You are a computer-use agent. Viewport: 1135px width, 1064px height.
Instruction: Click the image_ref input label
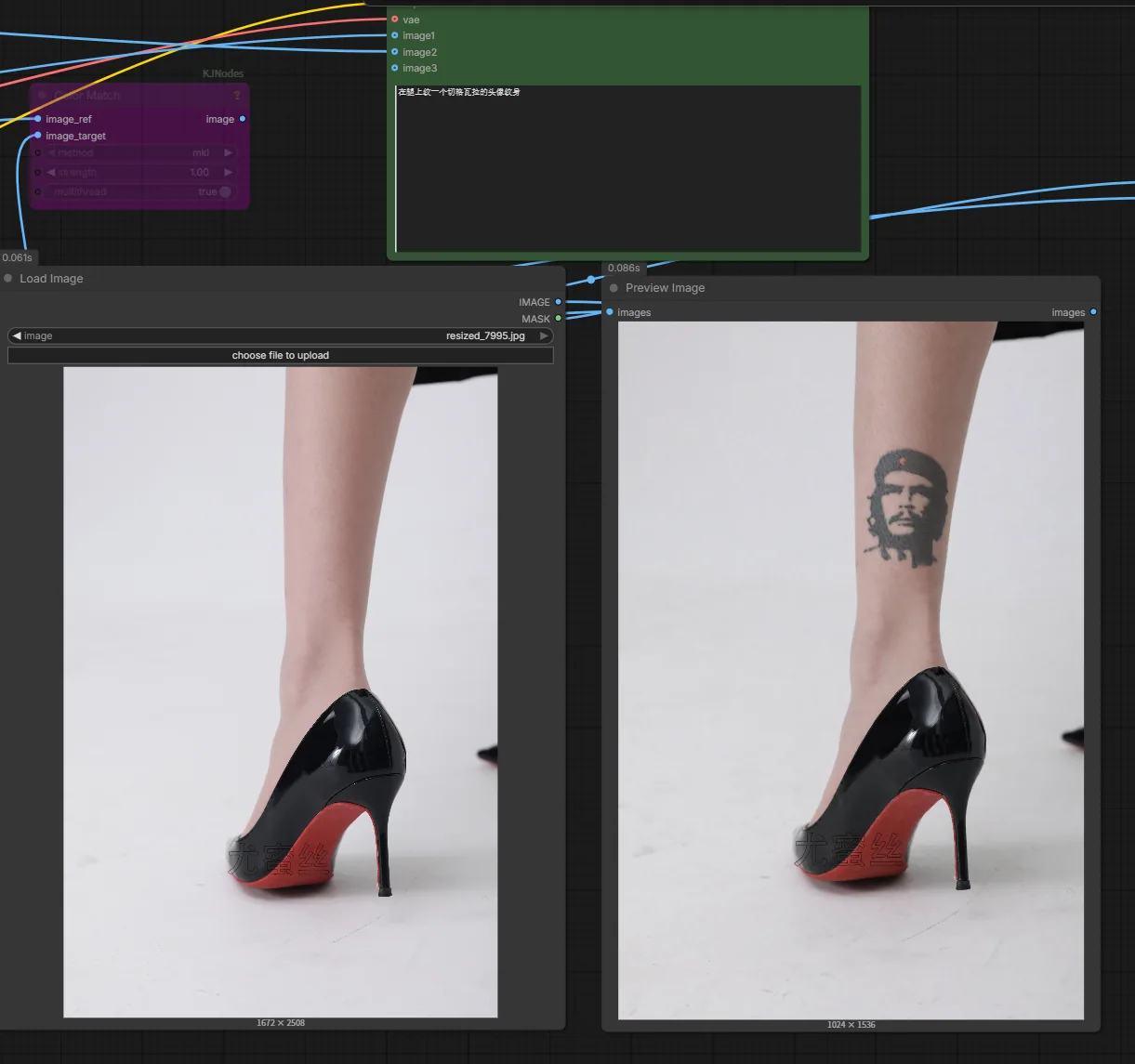69,119
